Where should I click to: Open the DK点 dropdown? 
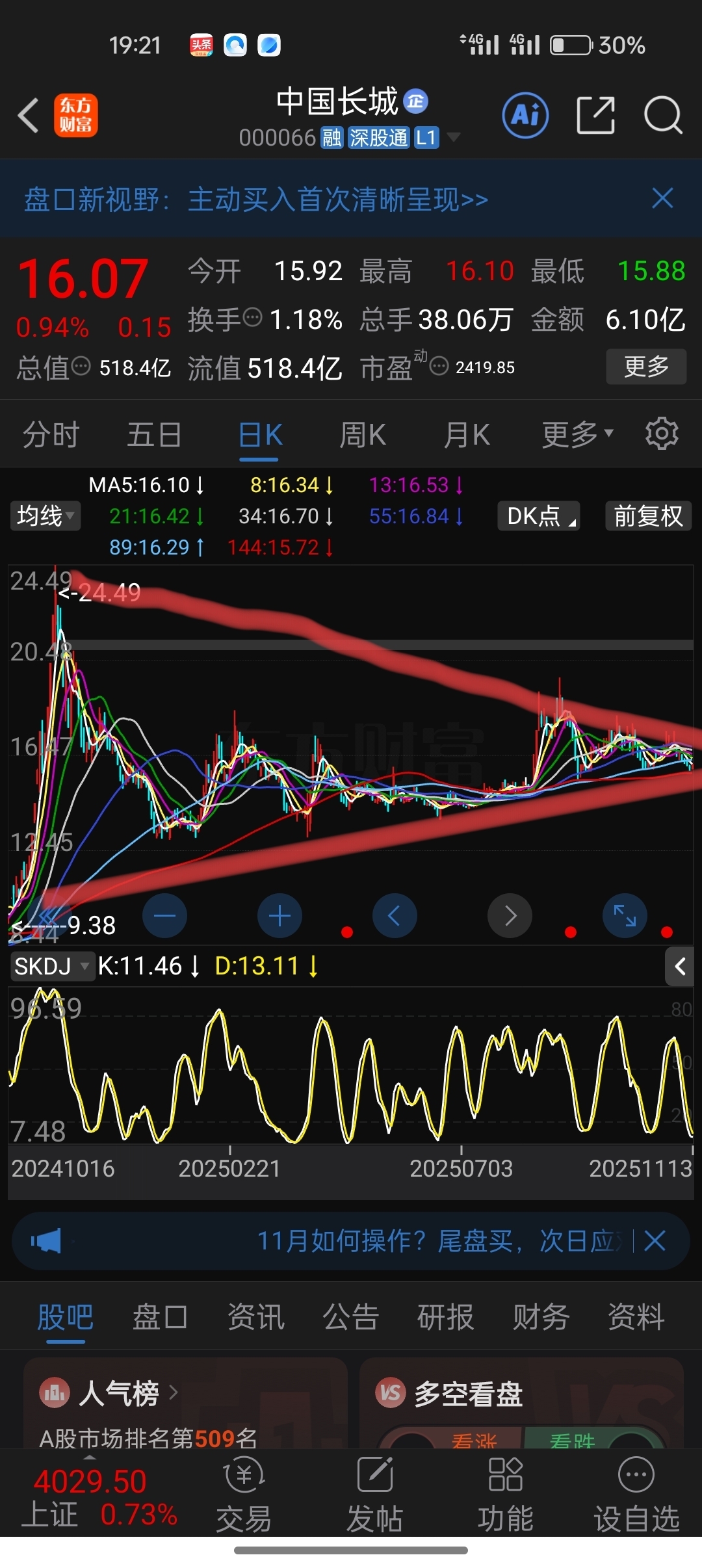pos(539,516)
